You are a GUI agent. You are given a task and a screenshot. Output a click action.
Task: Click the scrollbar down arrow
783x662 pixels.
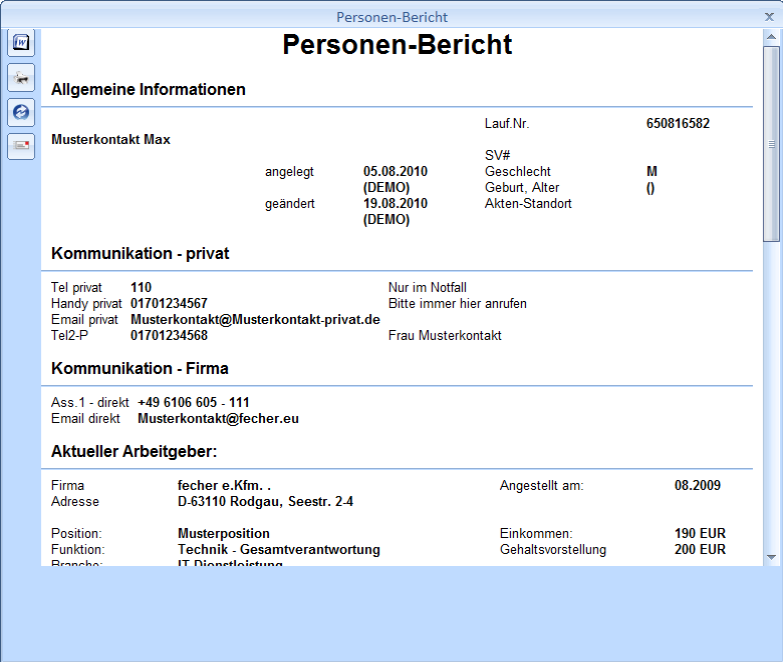[x=771, y=556]
